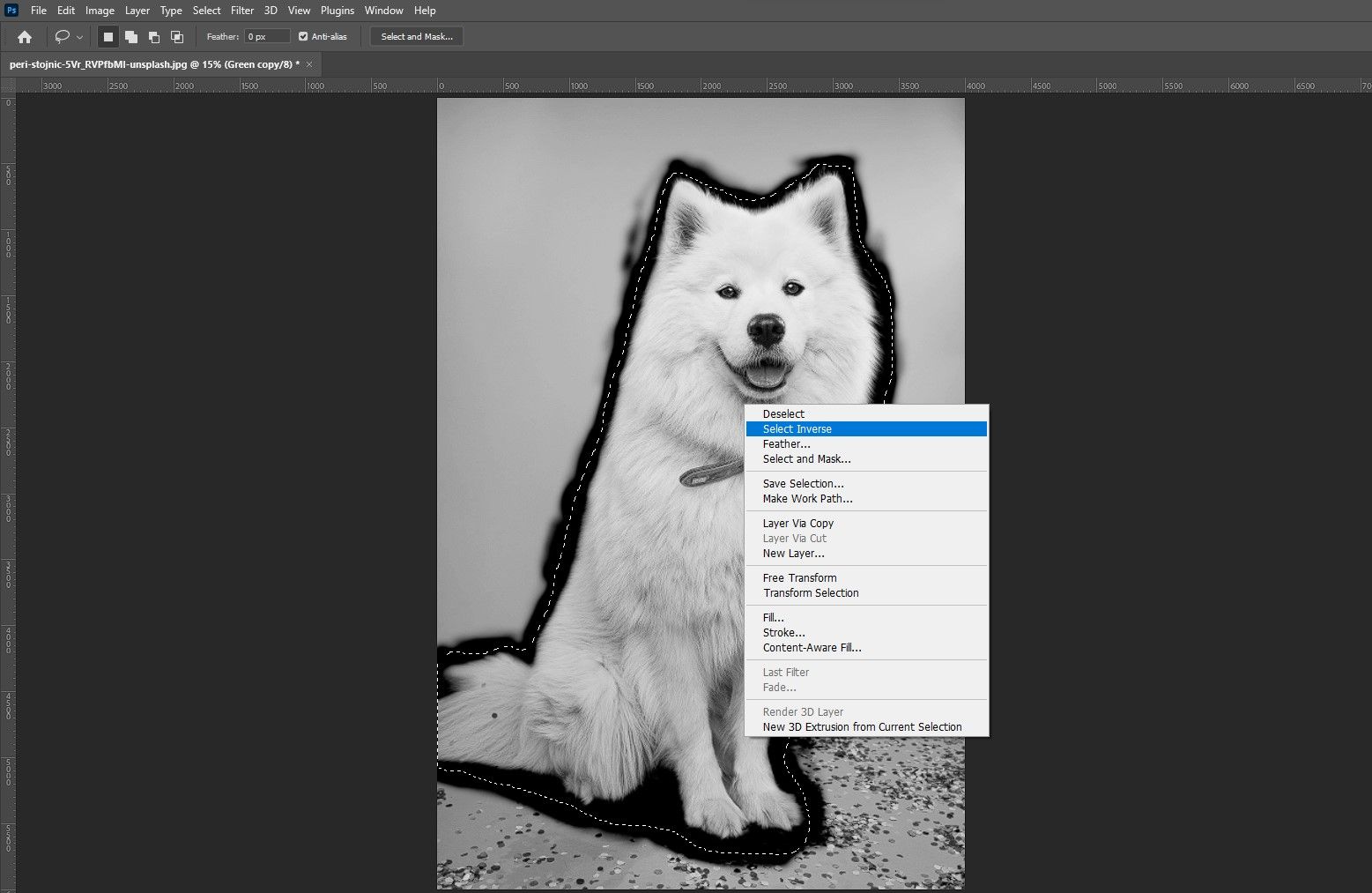Click the Home icon in options bar
This screenshot has height=893, width=1372.
25,37
